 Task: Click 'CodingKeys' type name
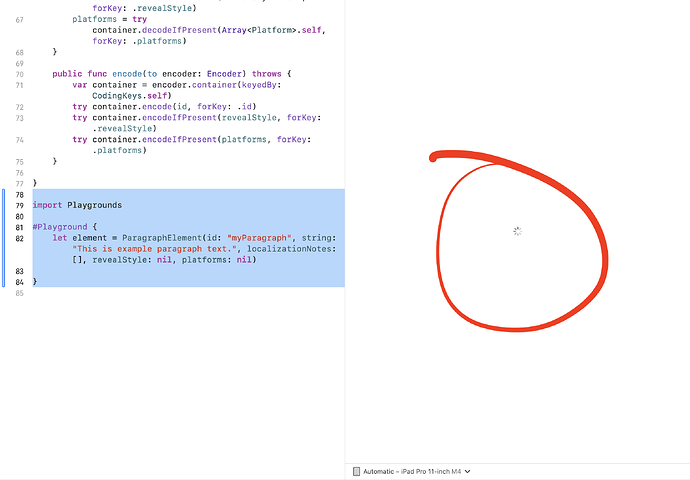coord(117,96)
